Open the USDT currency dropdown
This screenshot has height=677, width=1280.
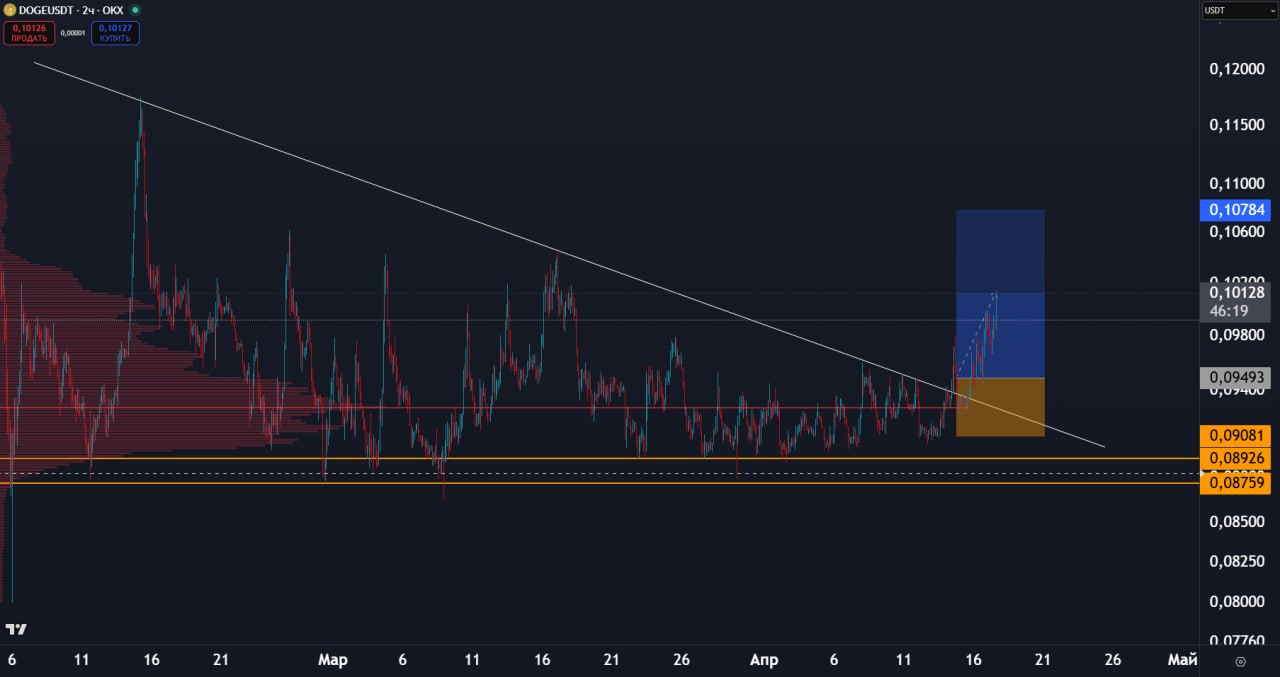[x=1239, y=10]
